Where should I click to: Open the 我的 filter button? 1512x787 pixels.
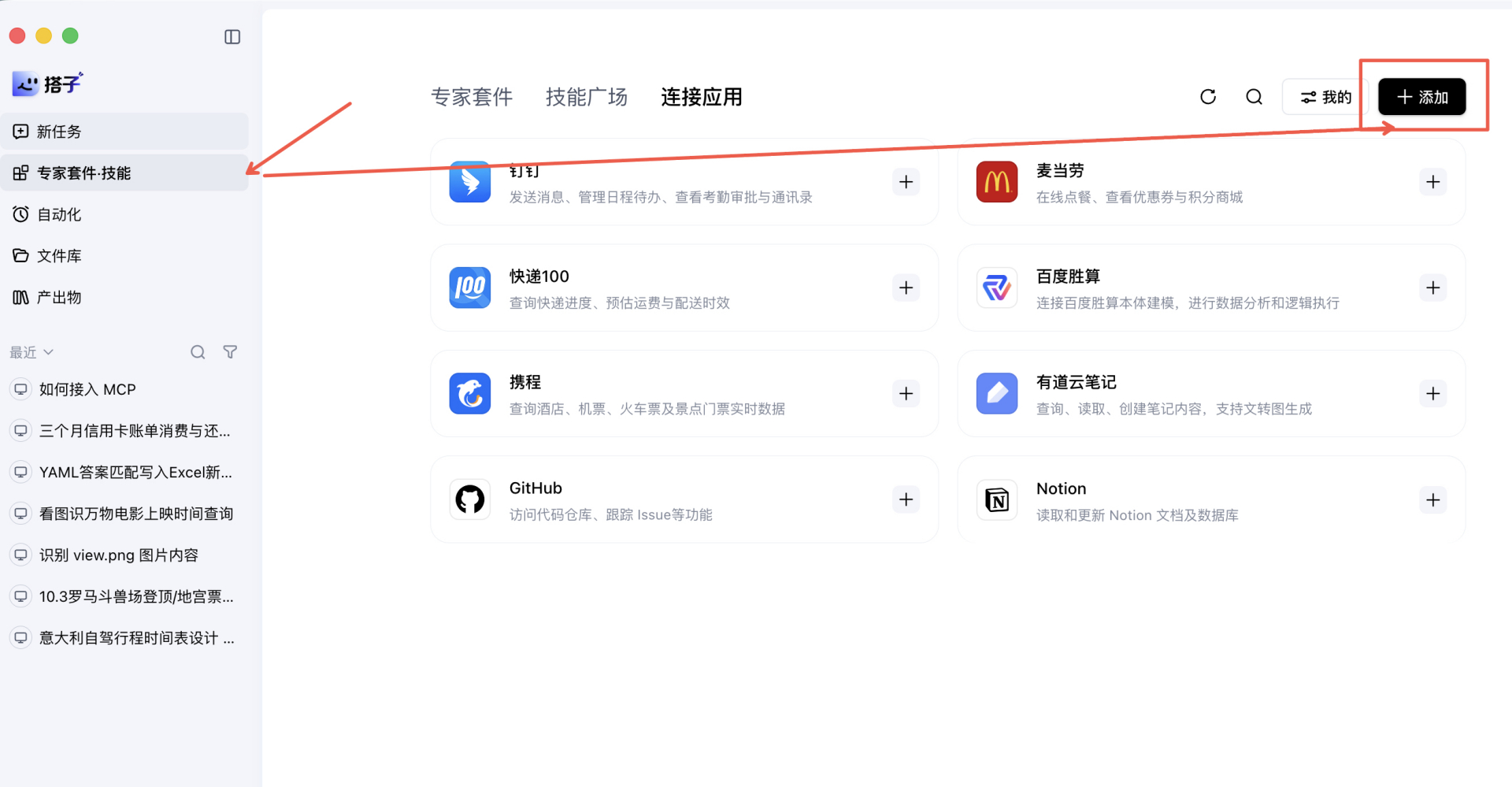point(1325,97)
